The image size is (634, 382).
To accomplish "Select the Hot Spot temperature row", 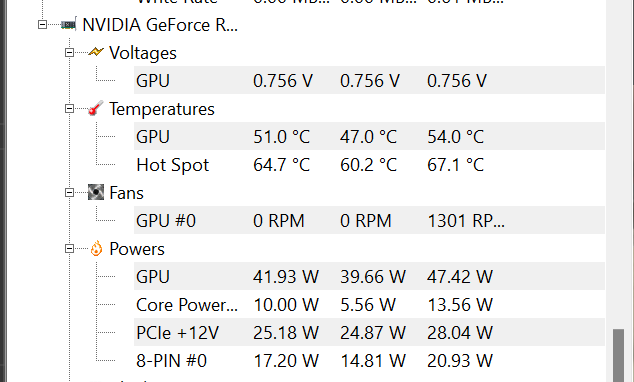I will (x=369, y=164).
